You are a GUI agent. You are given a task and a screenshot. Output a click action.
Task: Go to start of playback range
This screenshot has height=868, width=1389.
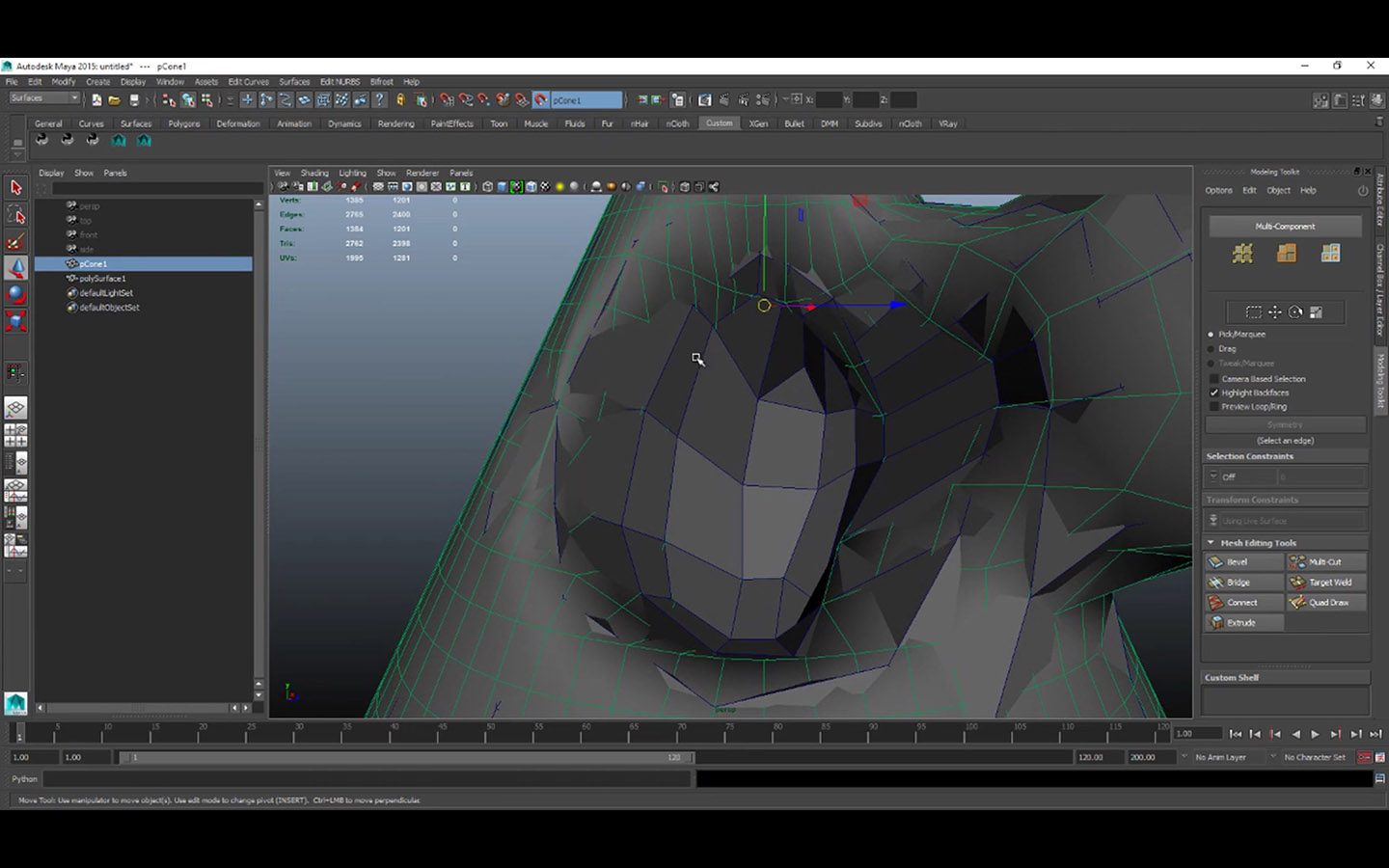pos(1235,734)
